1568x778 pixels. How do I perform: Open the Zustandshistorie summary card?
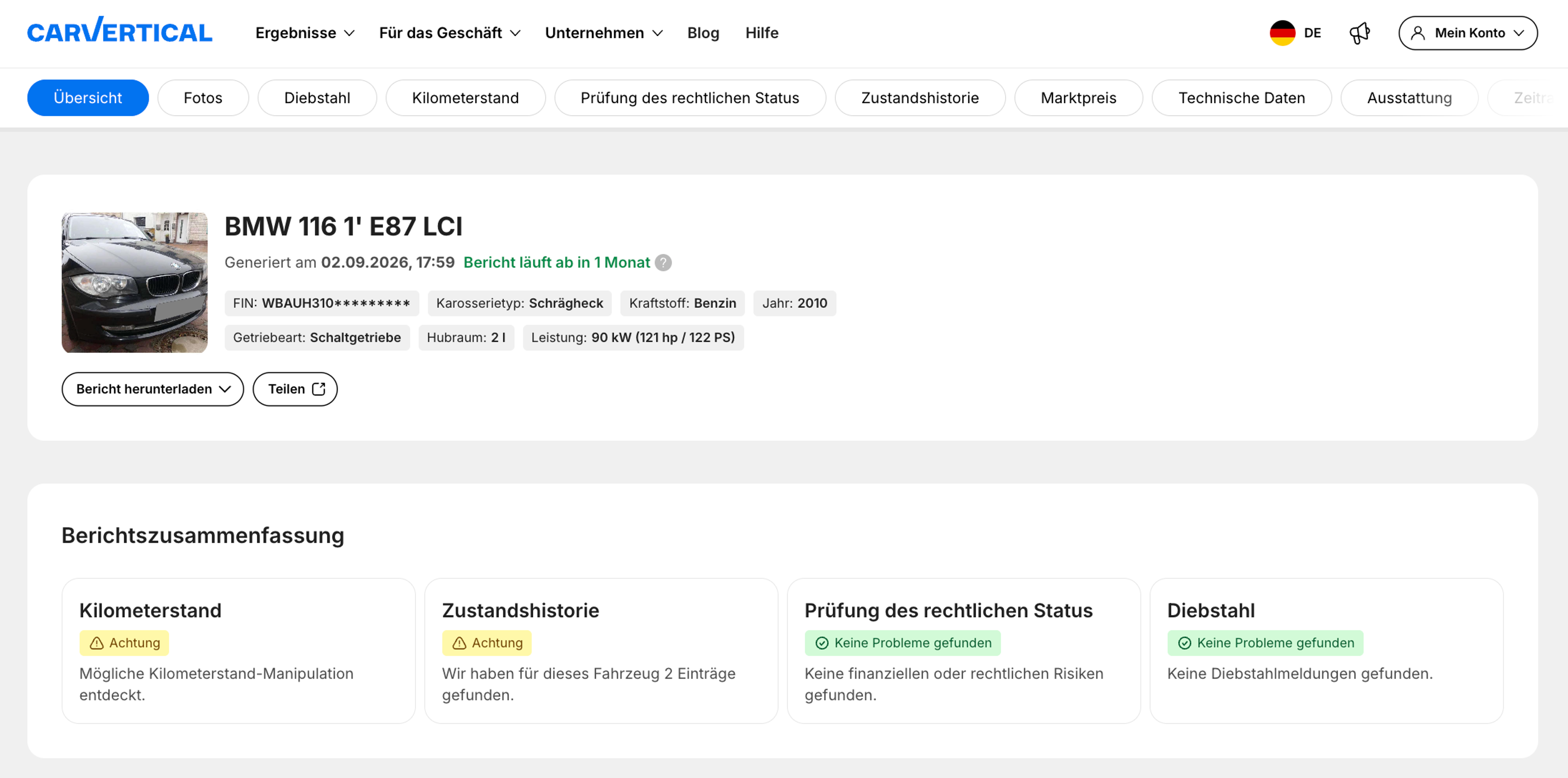tap(601, 650)
